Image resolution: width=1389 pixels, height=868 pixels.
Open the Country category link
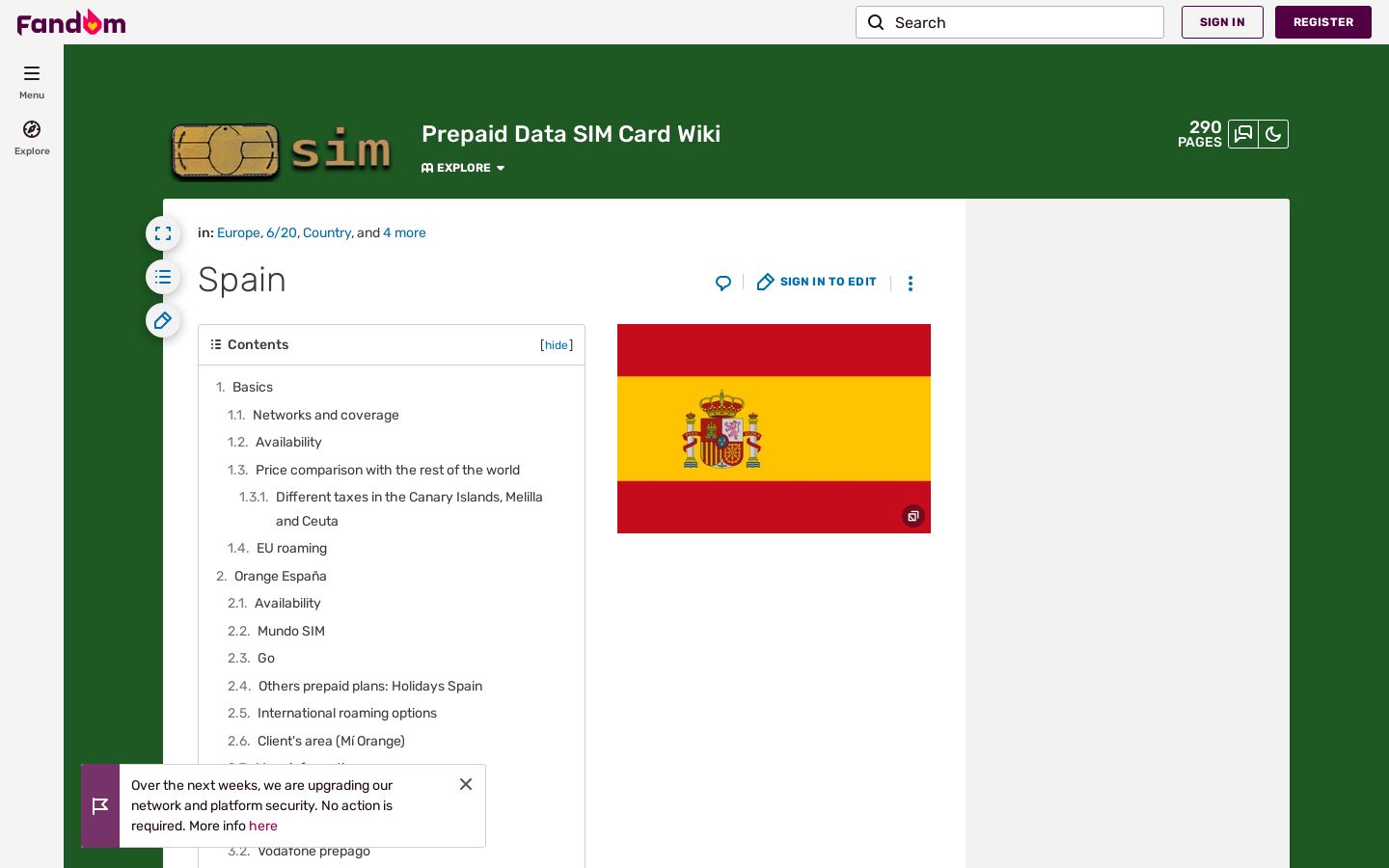point(327,232)
